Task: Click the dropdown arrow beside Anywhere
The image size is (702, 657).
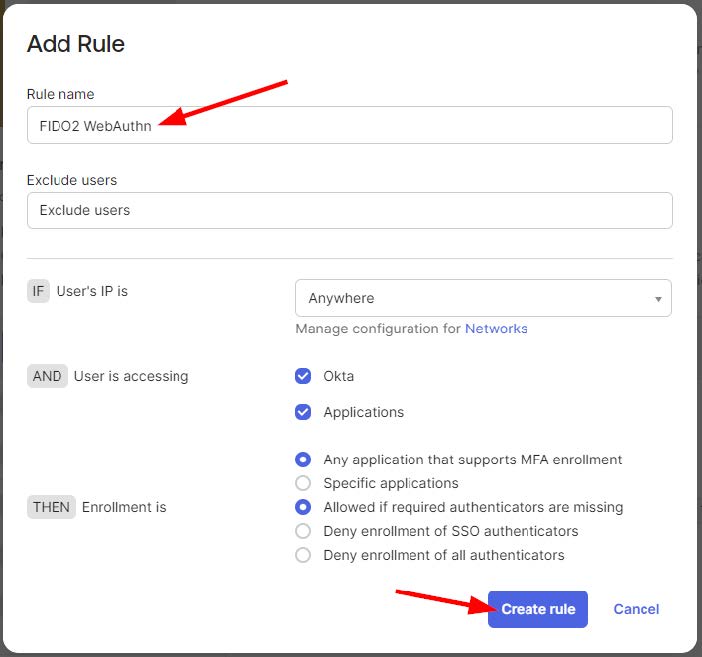Action: click(657, 298)
